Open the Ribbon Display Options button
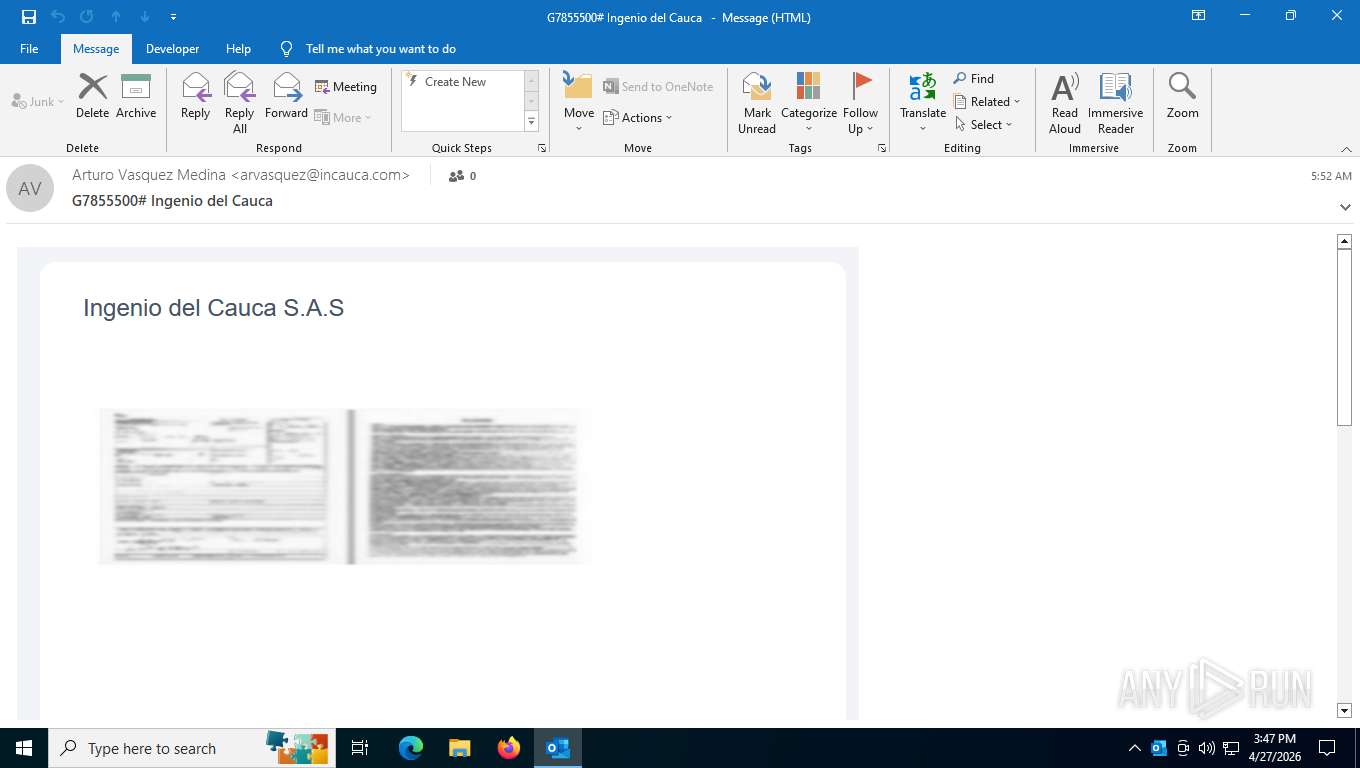The width and height of the screenshot is (1360, 768). (x=1198, y=16)
